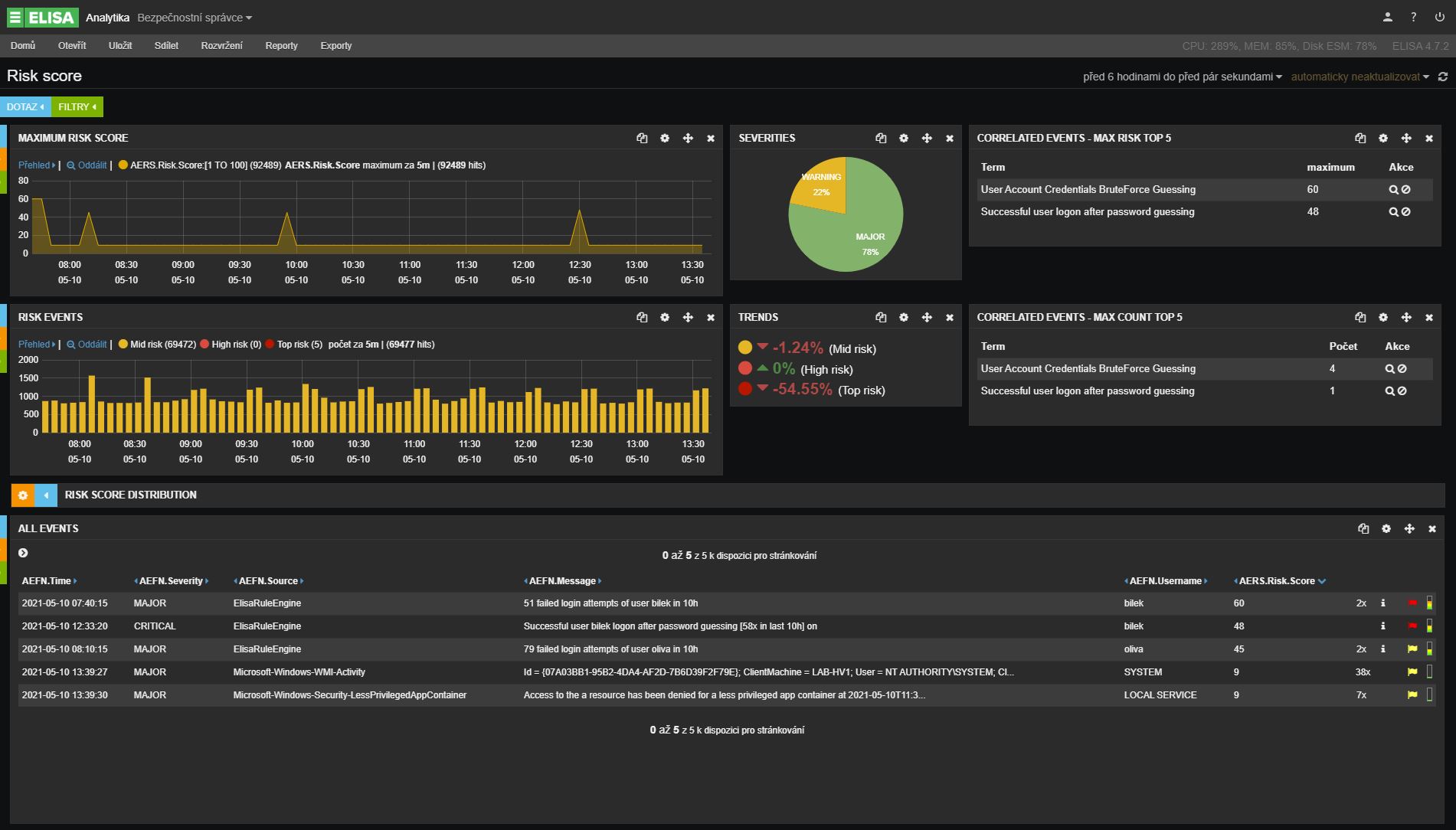Click the logout power icon

pyautogui.click(x=1440, y=17)
